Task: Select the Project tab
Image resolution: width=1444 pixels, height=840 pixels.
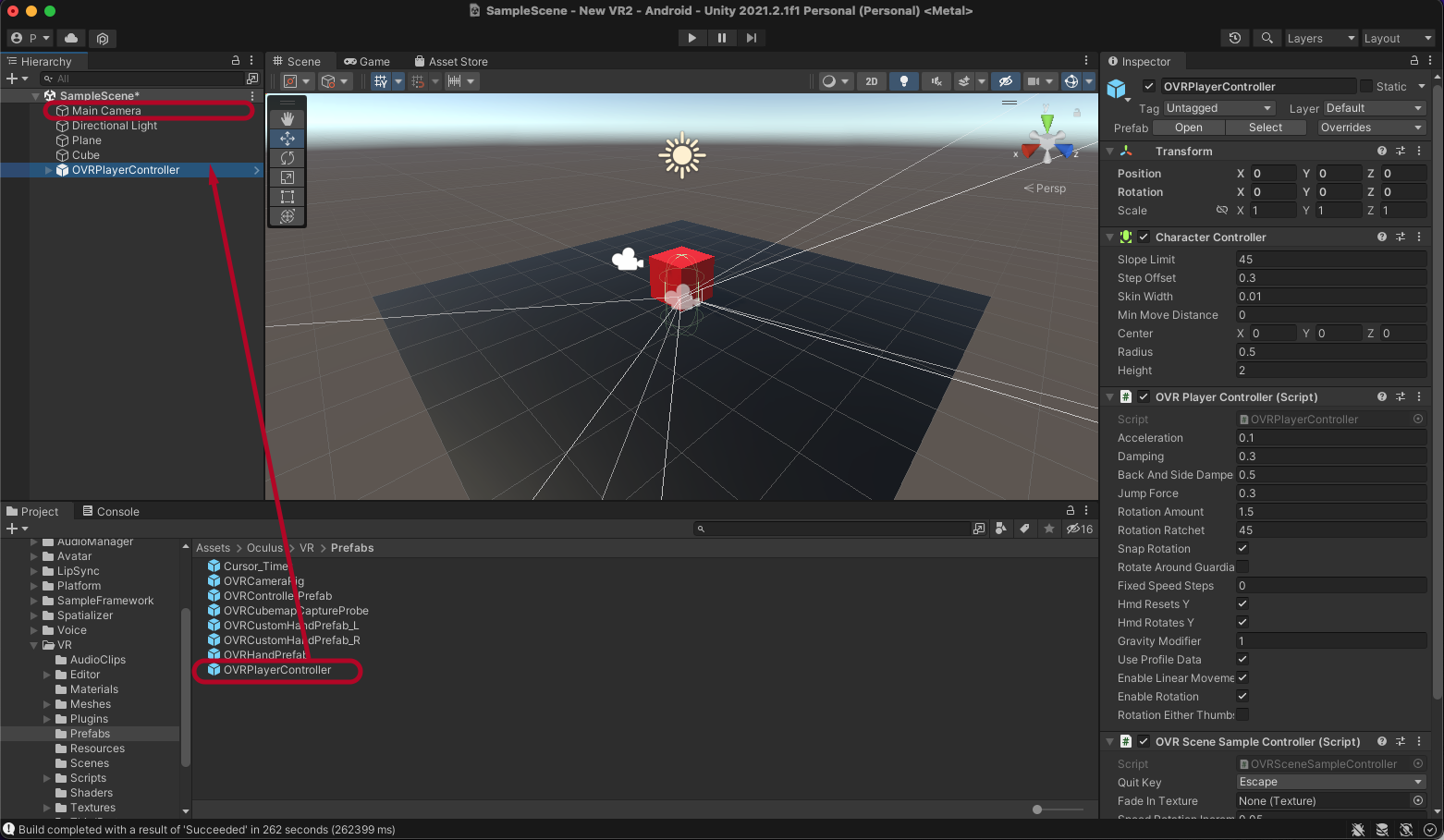Action: click(32, 511)
